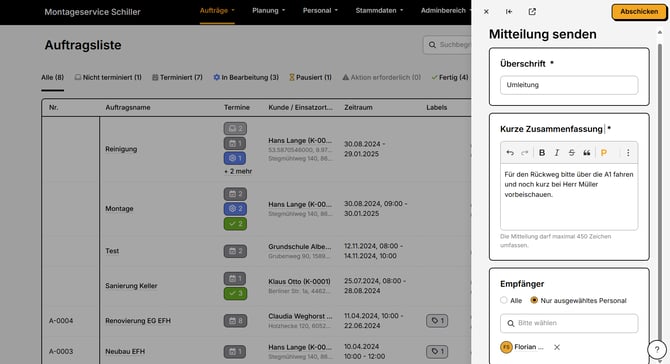Click the orange paragraph P icon
Screen dimensions: 670x364
604,153
